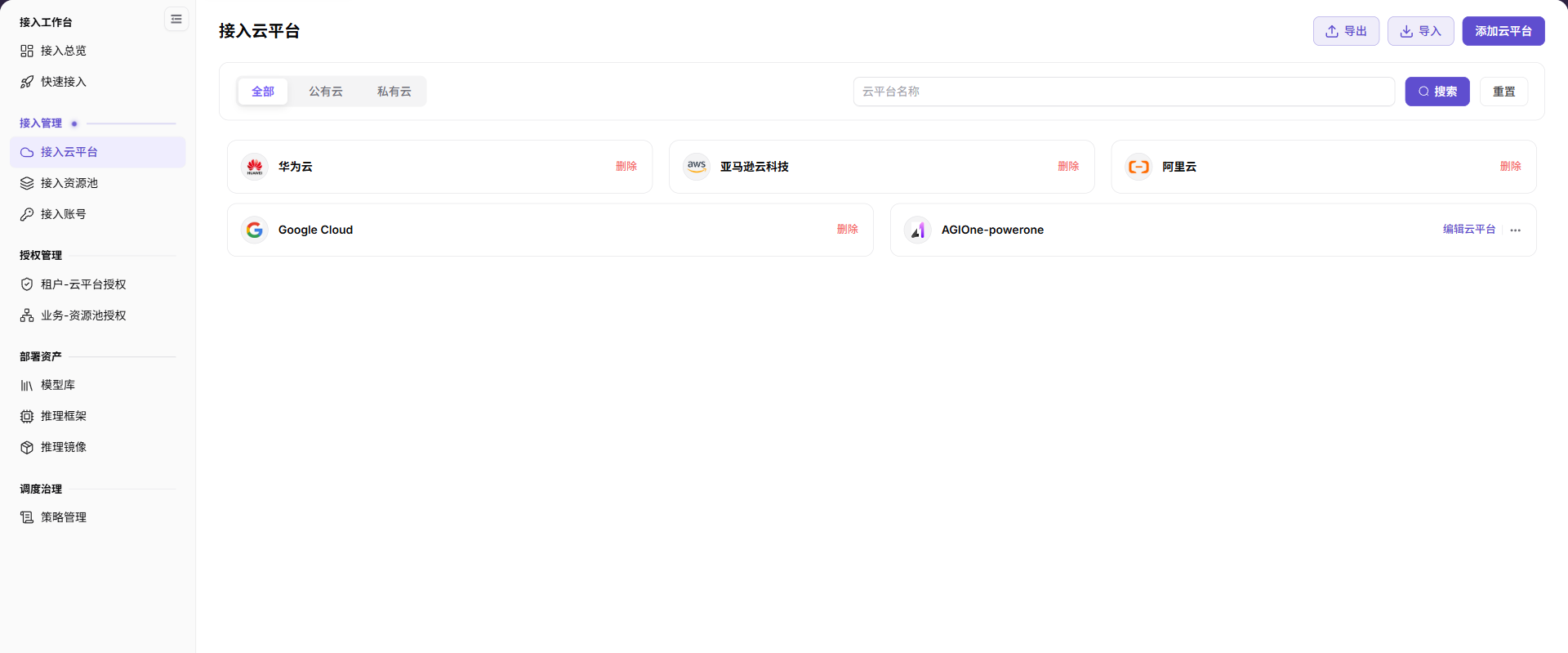Screen dimensions: 1568x653
Task: Click the 接入云平台 cloud icon
Action: 27,152
